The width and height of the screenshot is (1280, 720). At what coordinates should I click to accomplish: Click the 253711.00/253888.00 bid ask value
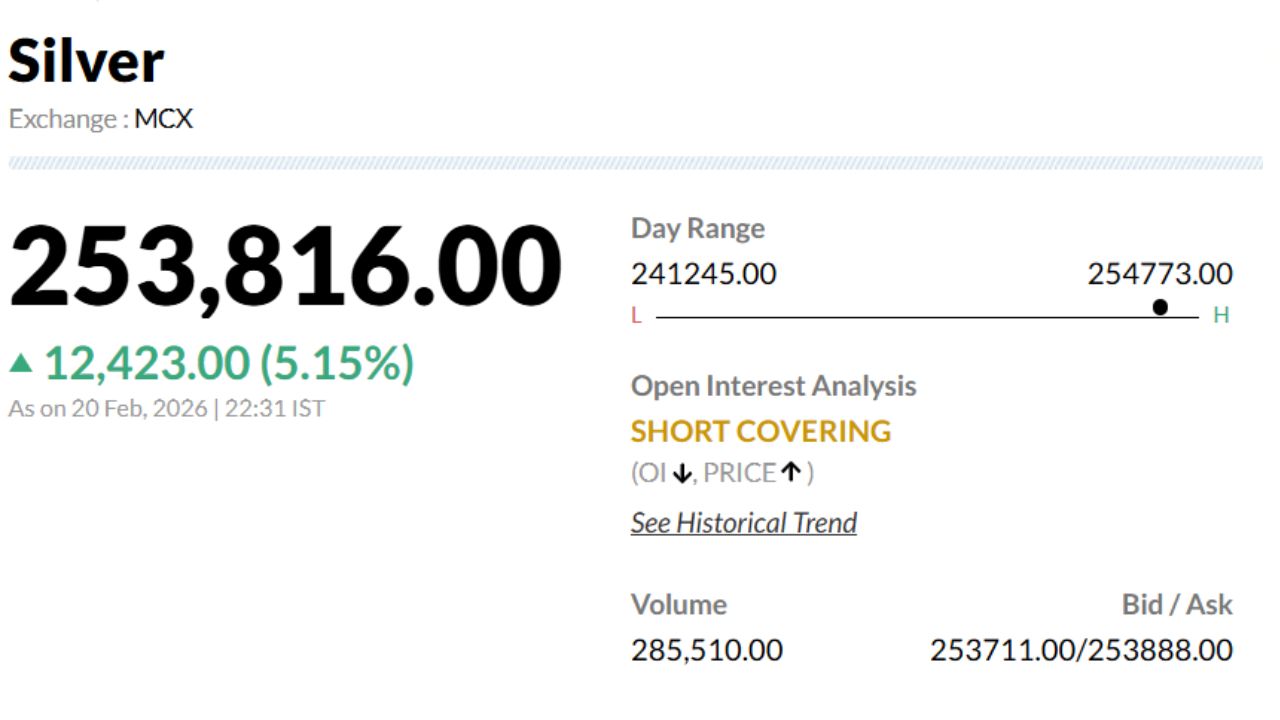click(x=1081, y=650)
